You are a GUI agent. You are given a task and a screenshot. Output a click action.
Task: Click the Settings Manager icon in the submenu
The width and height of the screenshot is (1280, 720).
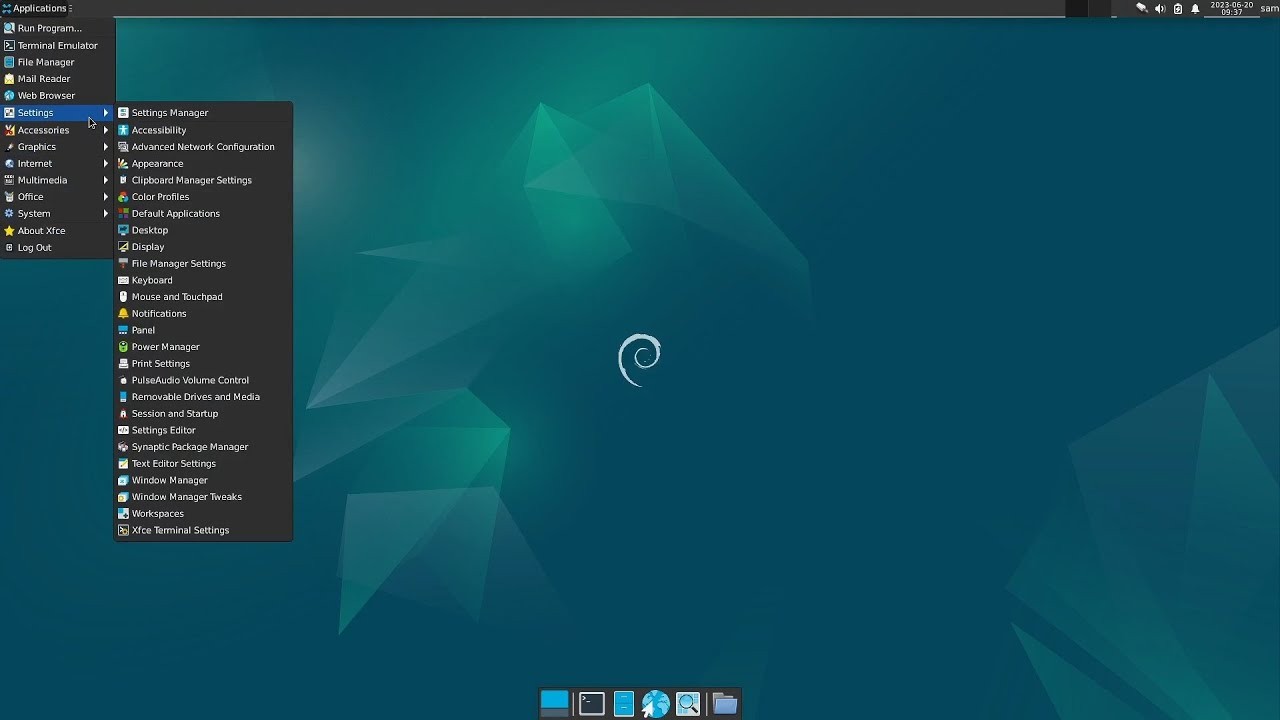click(123, 113)
